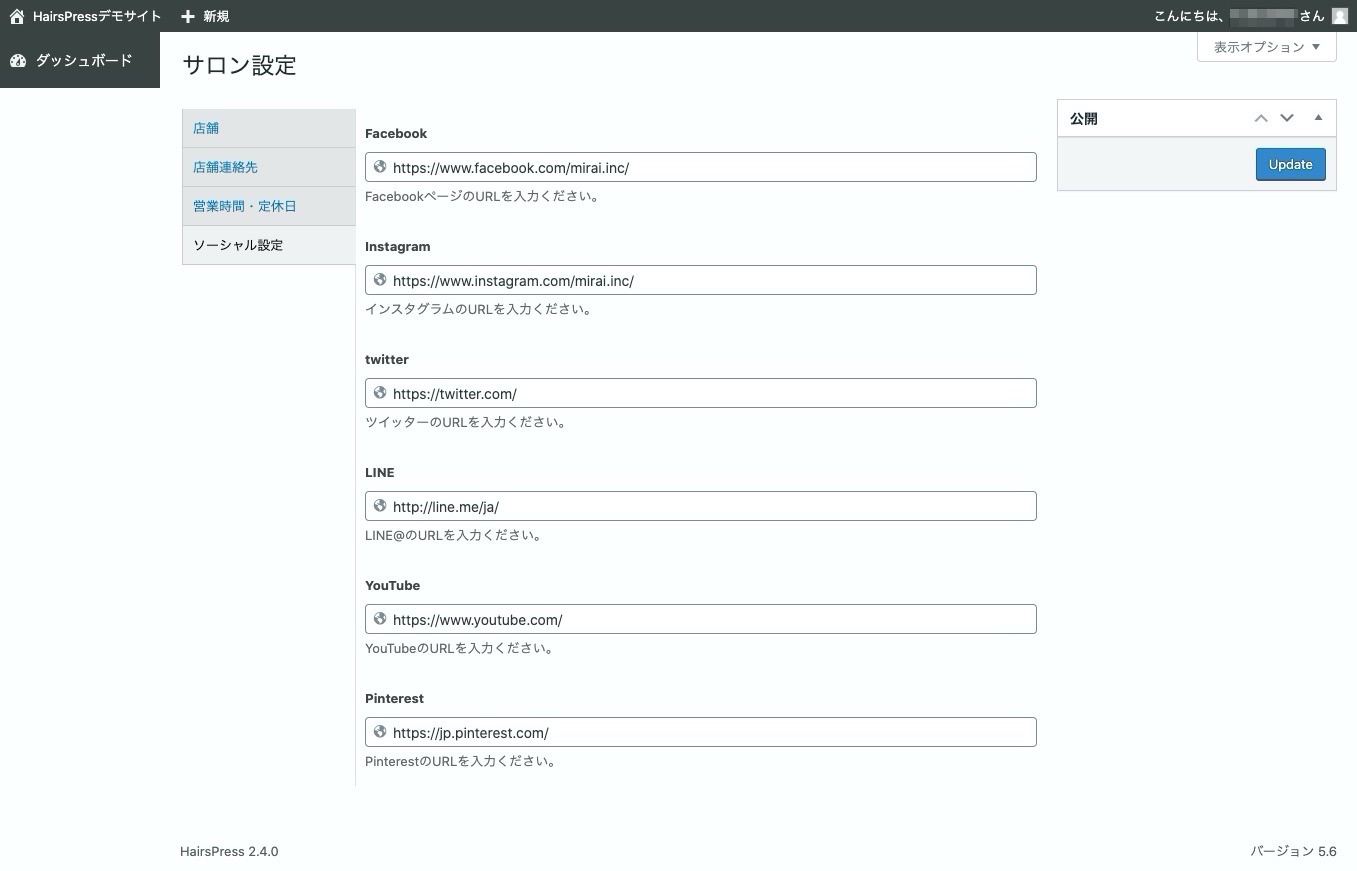Open ダッシュボード from the sidebar
This screenshot has height=871, width=1357.
tap(83, 61)
